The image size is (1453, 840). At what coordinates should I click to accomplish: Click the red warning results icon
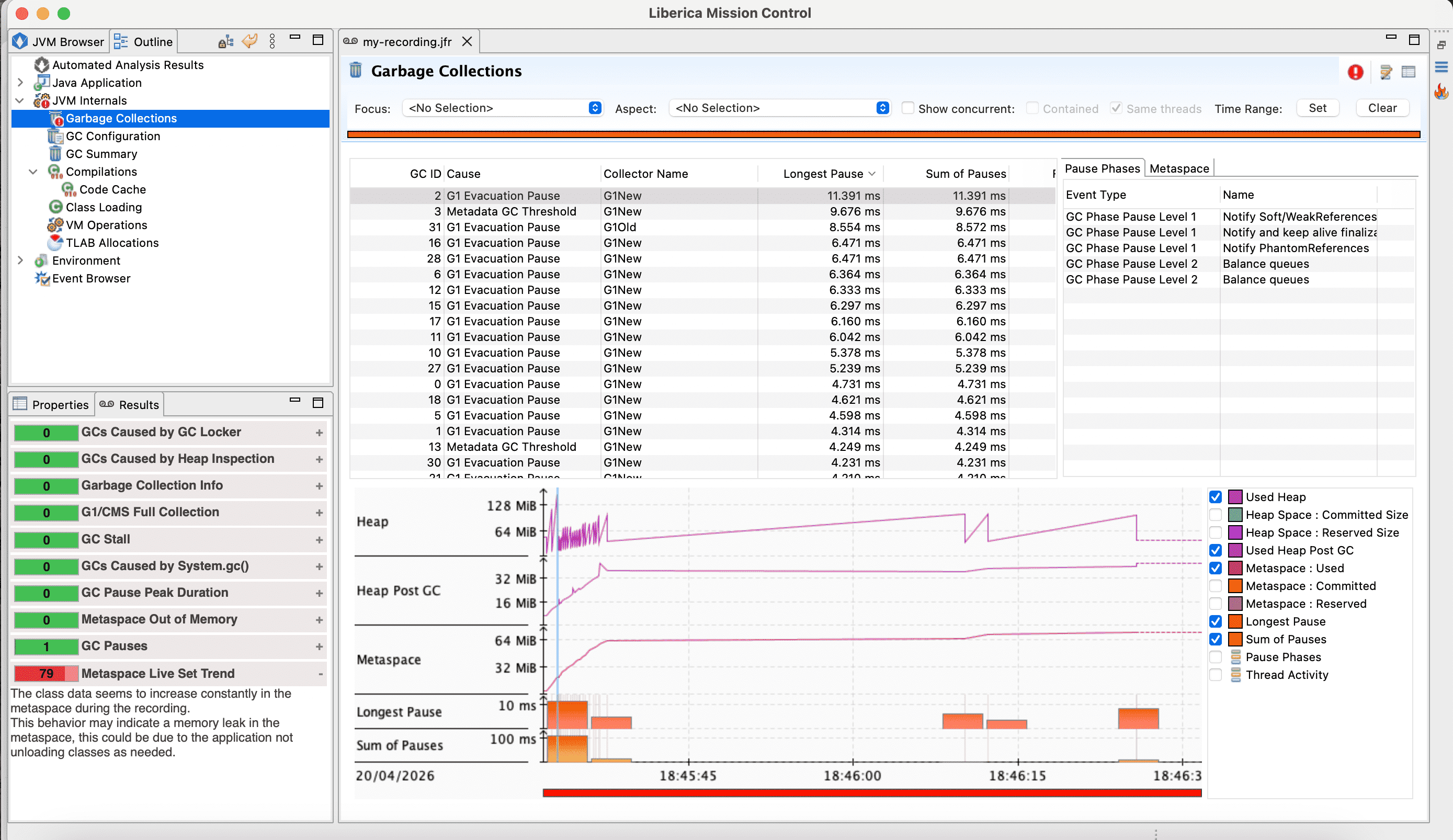(1355, 72)
